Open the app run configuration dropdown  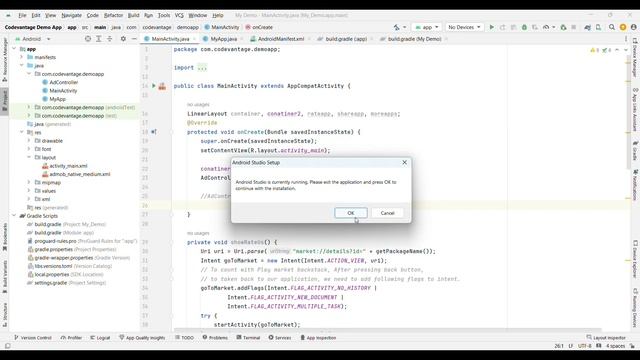[427, 27]
